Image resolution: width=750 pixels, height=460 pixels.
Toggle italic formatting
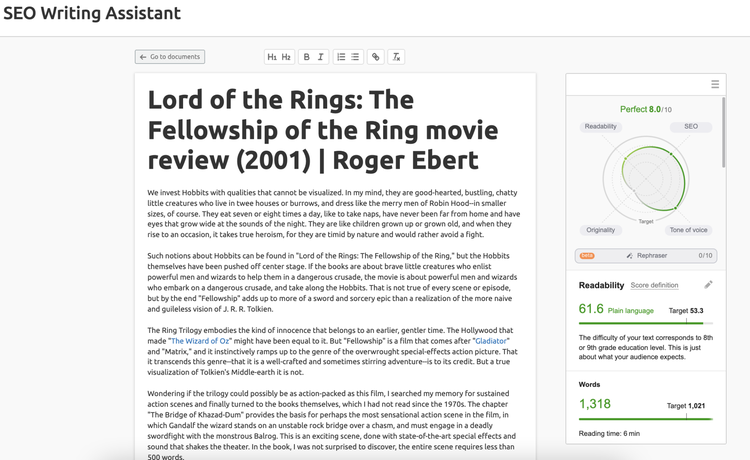tap(320, 57)
